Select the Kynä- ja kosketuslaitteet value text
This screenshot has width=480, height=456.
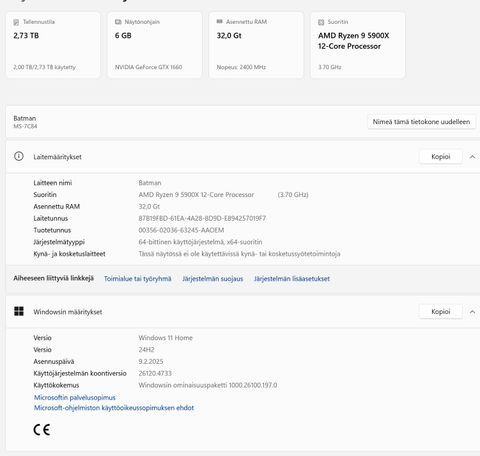(239, 254)
